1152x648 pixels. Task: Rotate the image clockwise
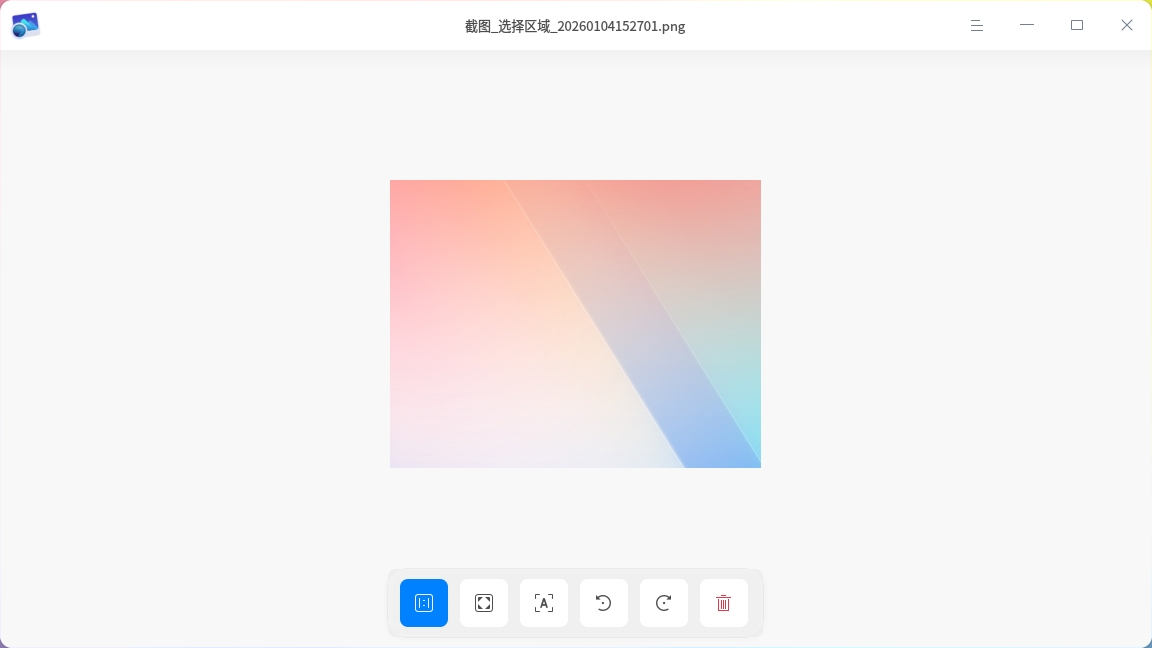pos(664,603)
